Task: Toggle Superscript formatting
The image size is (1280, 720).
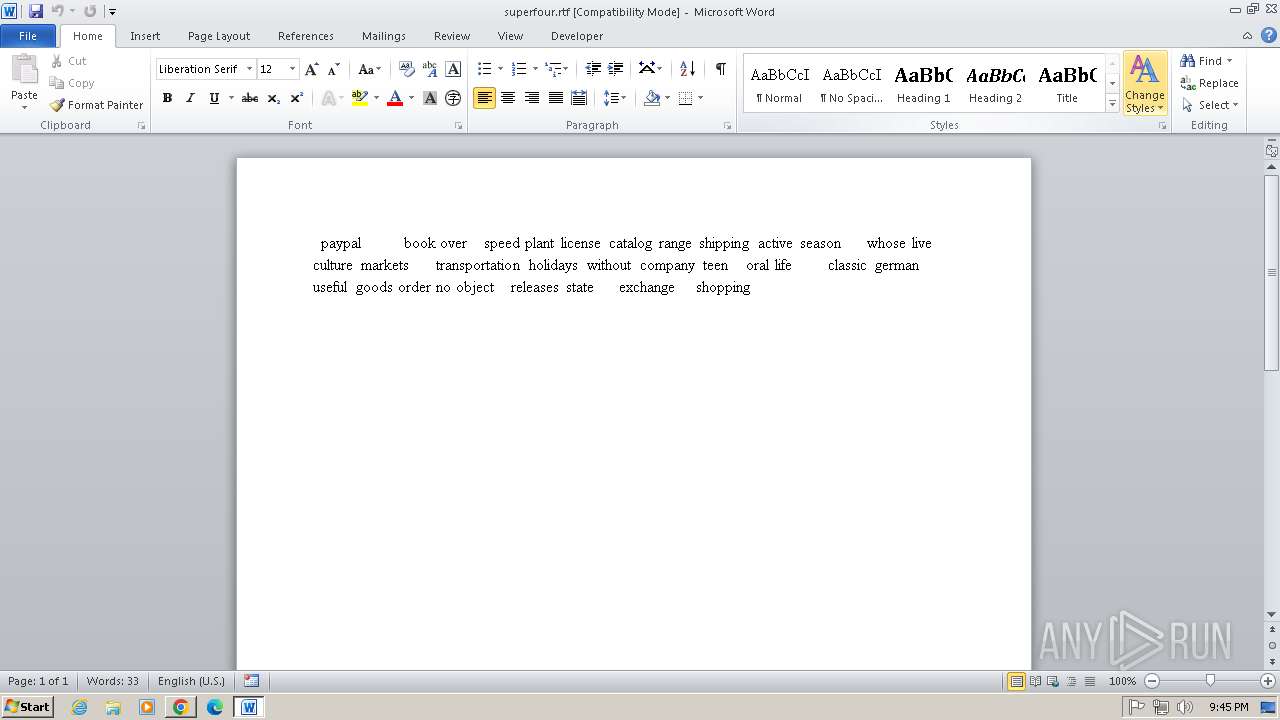Action: tap(297, 98)
